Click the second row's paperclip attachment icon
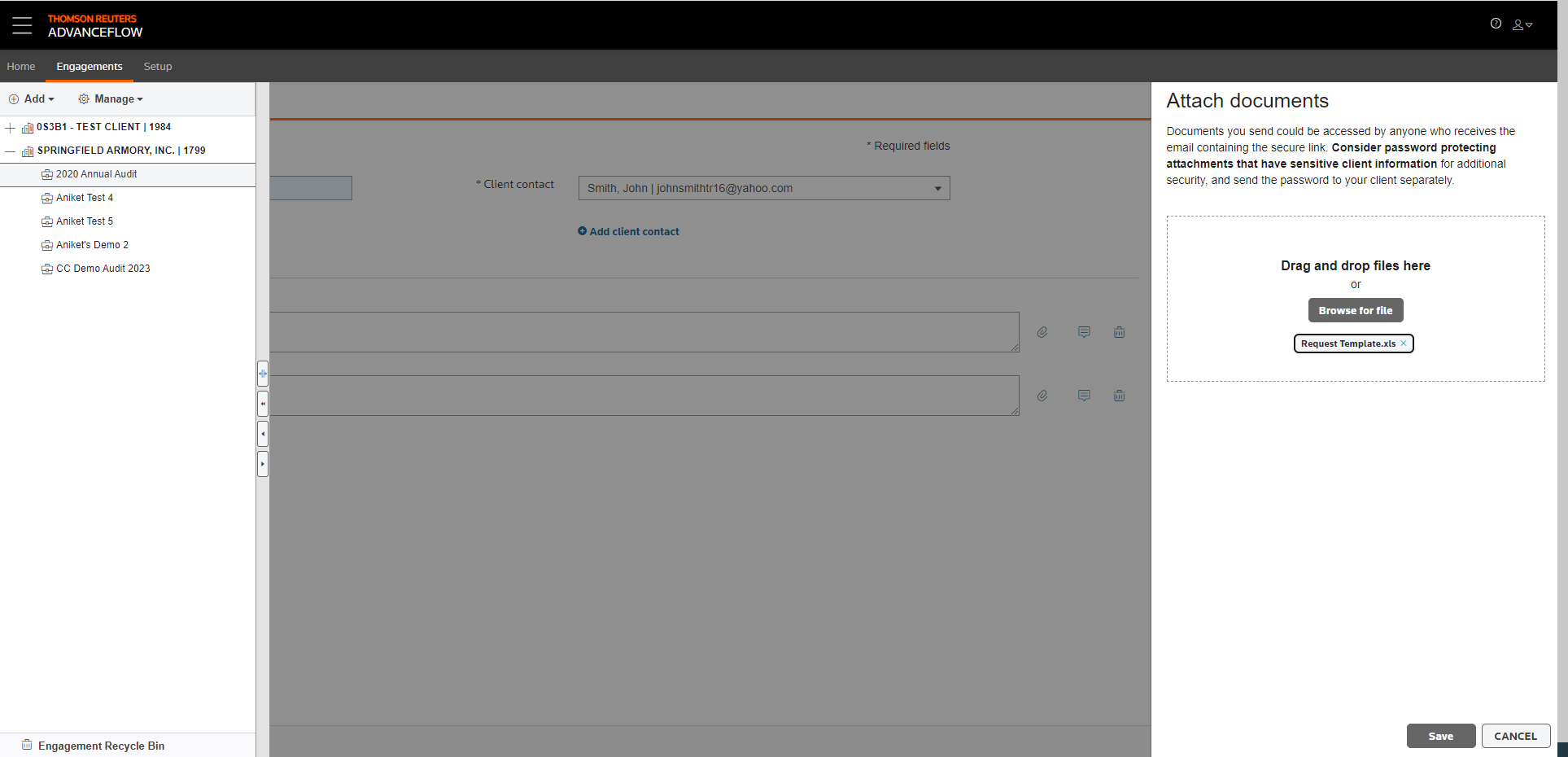The width and height of the screenshot is (1568, 757). coord(1042,396)
